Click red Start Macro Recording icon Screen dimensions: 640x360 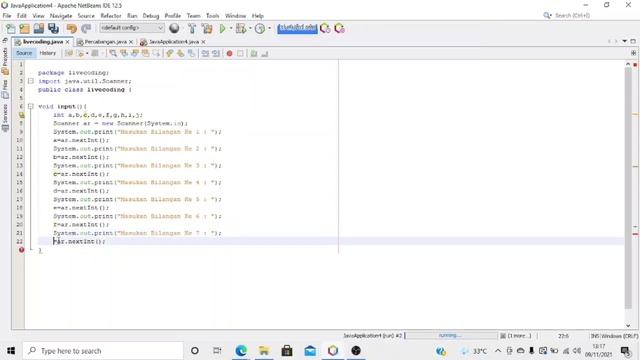pyautogui.click(x=229, y=53)
